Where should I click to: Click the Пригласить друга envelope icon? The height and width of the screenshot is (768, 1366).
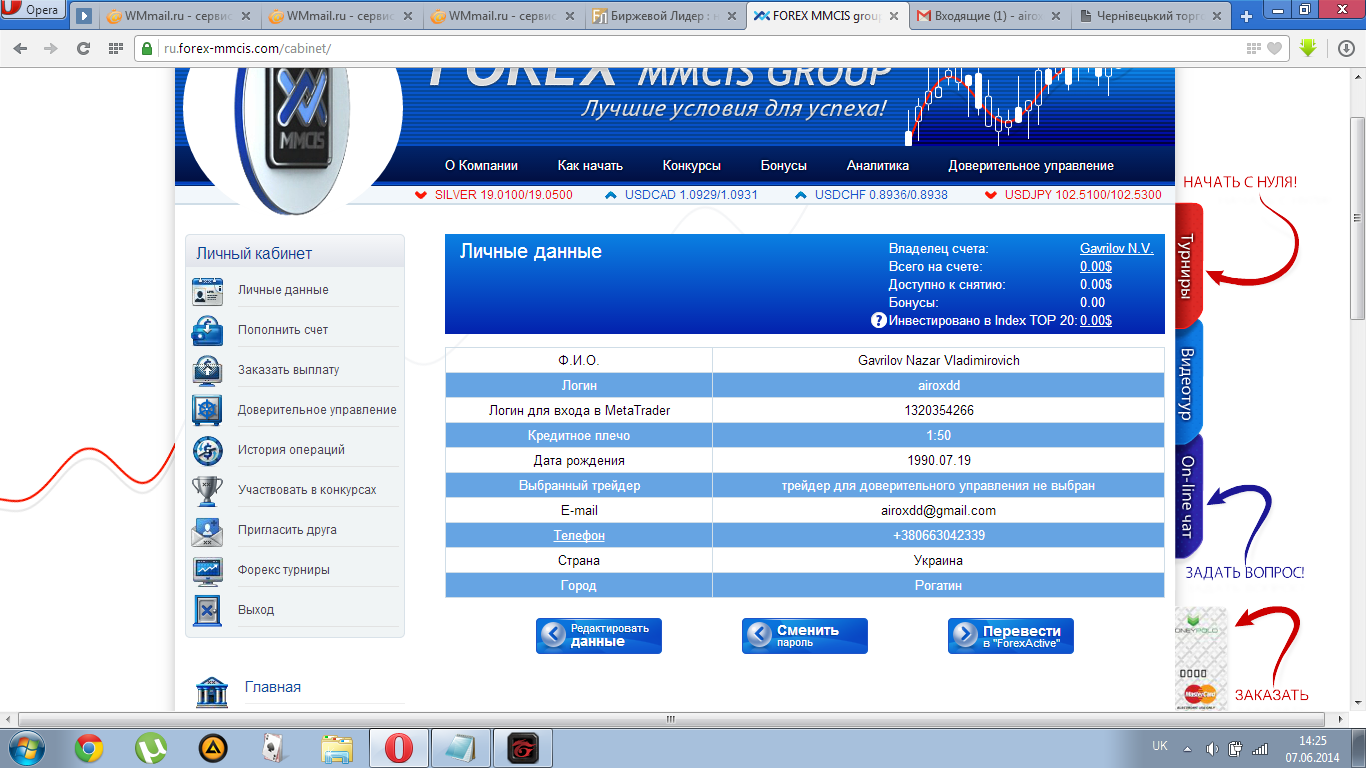[x=207, y=530]
